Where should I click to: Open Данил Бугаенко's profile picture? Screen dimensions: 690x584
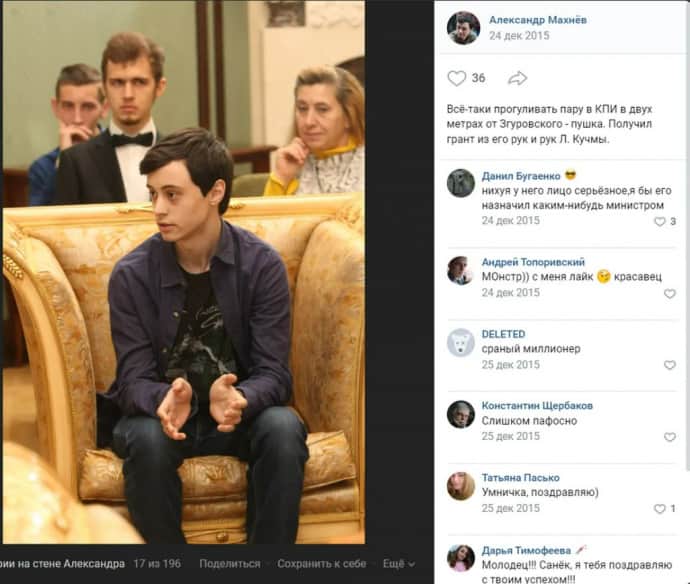click(461, 183)
